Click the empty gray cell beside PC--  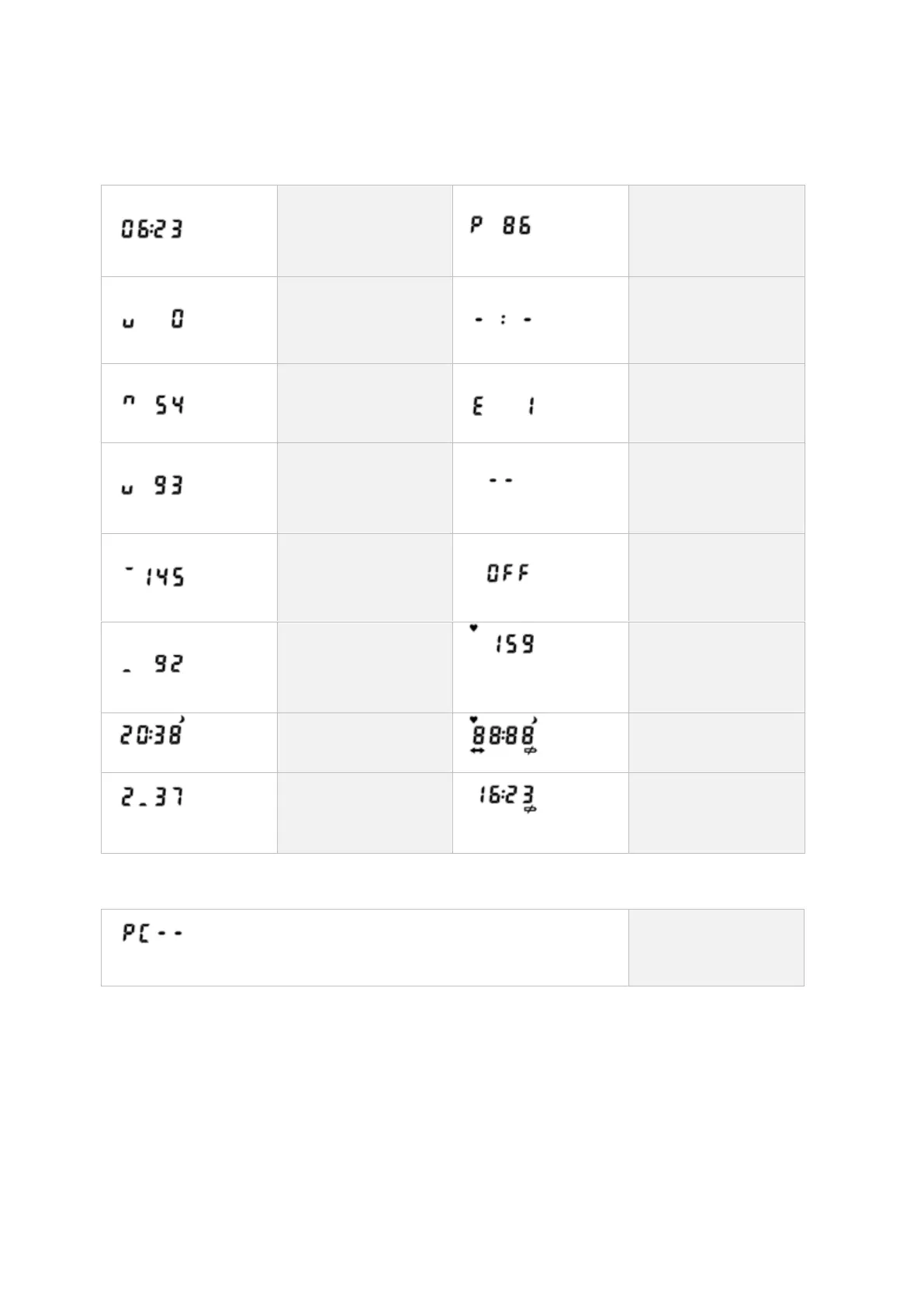[x=716, y=947]
